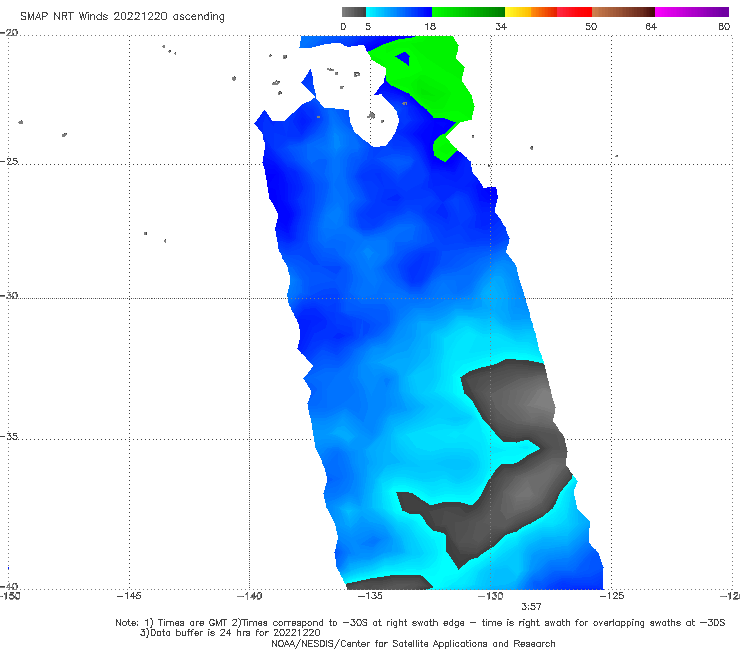The height and width of the screenshot is (650, 740).
Task: Click the '-130' longitude axis label
Action: point(490,596)
